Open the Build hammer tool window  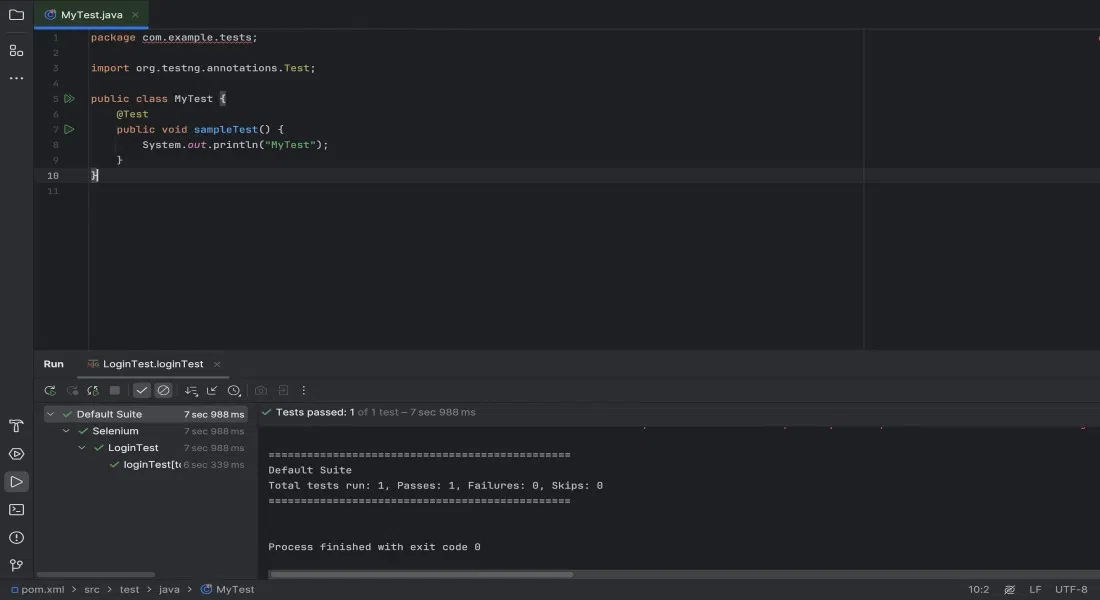tap(16, 426)
